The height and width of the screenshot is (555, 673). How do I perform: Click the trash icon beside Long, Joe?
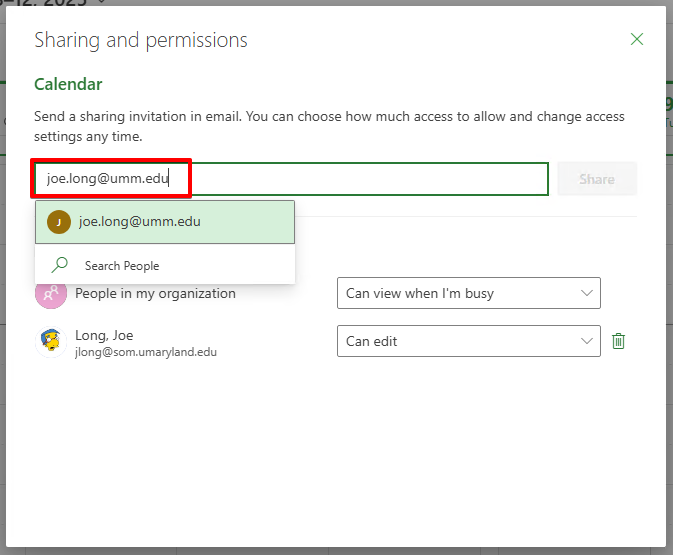(619, 341)
